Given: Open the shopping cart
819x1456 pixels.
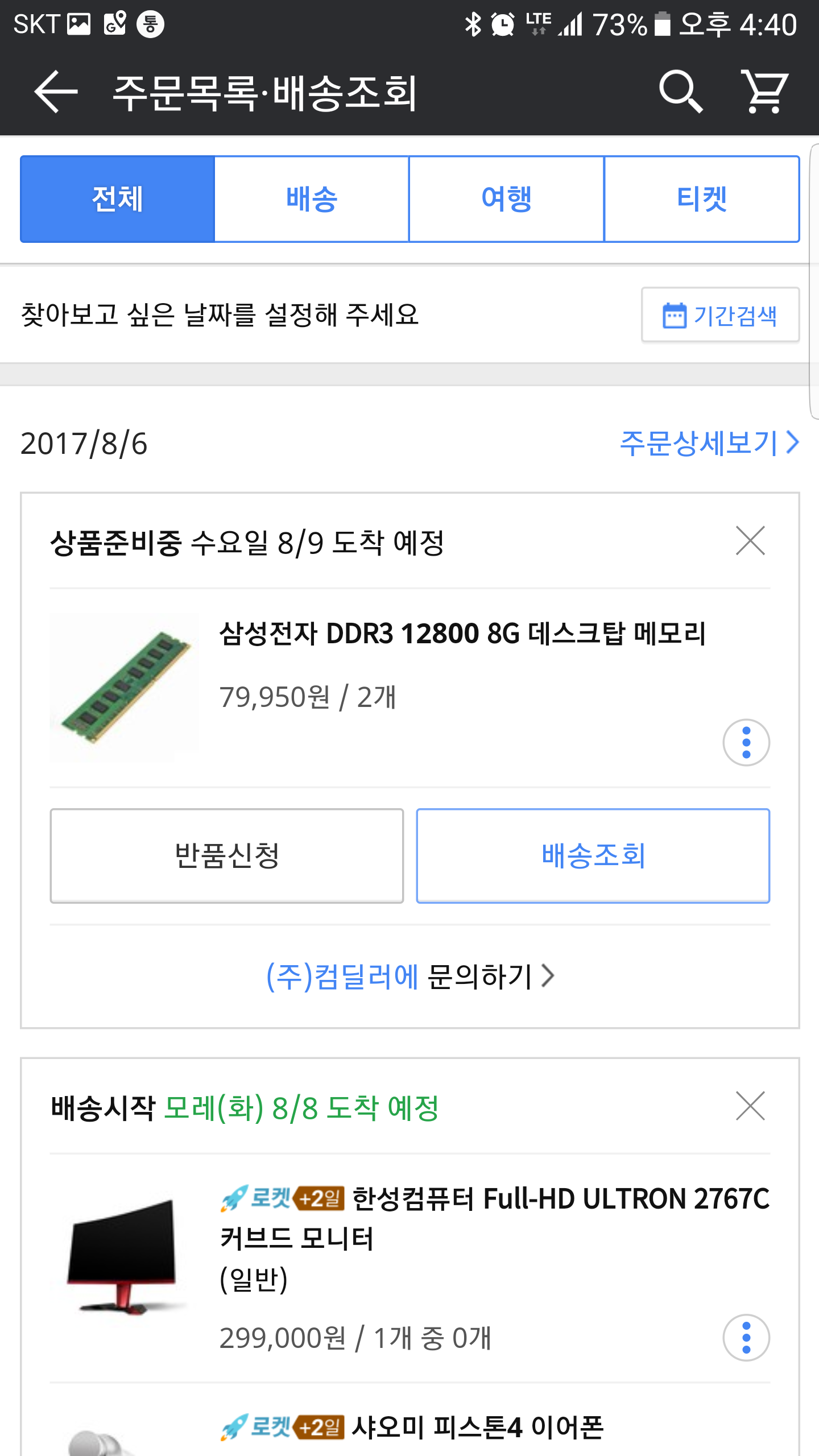Looking at the screenshot, I should point(764,91).
